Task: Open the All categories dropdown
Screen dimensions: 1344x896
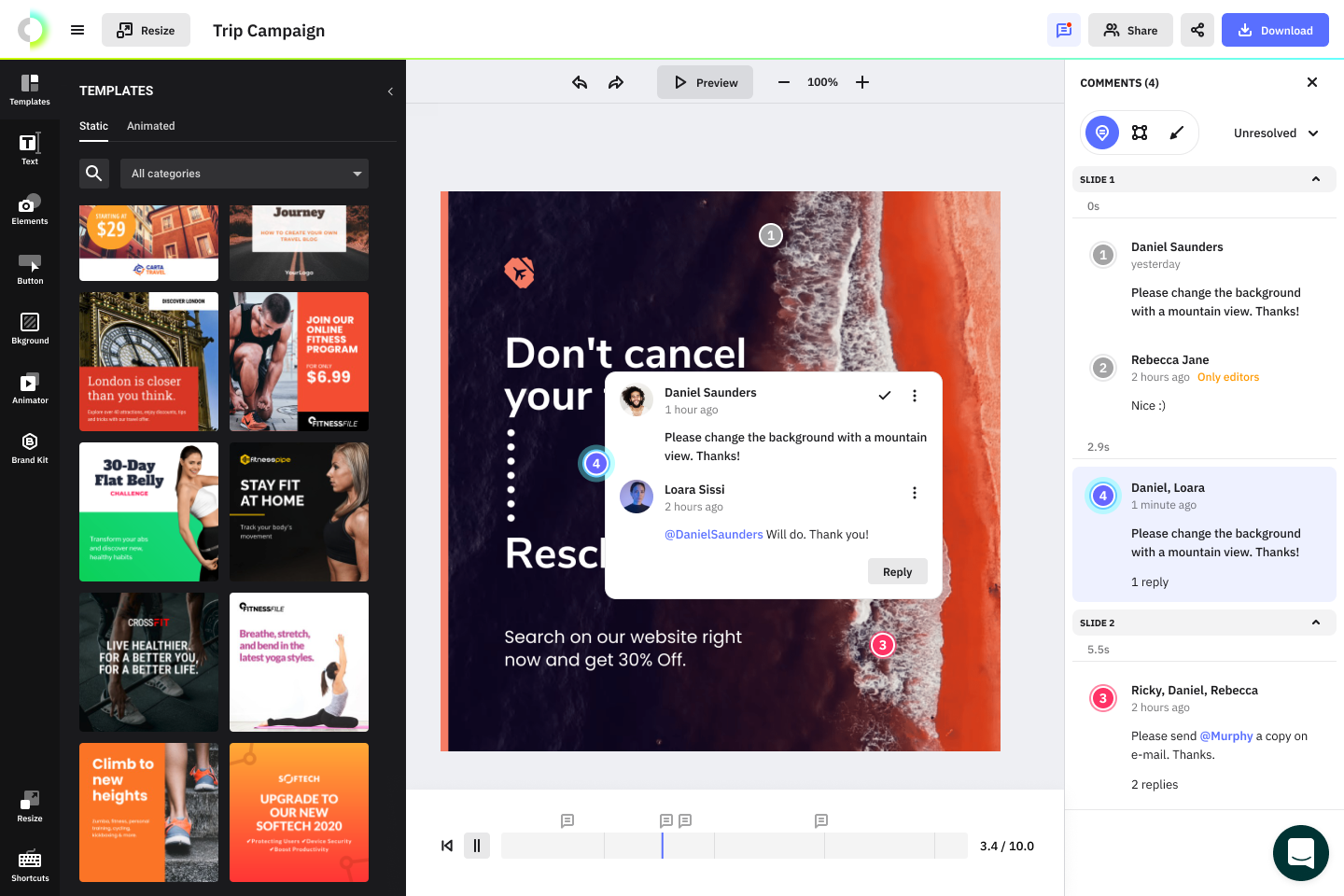Action: [245, 174]
